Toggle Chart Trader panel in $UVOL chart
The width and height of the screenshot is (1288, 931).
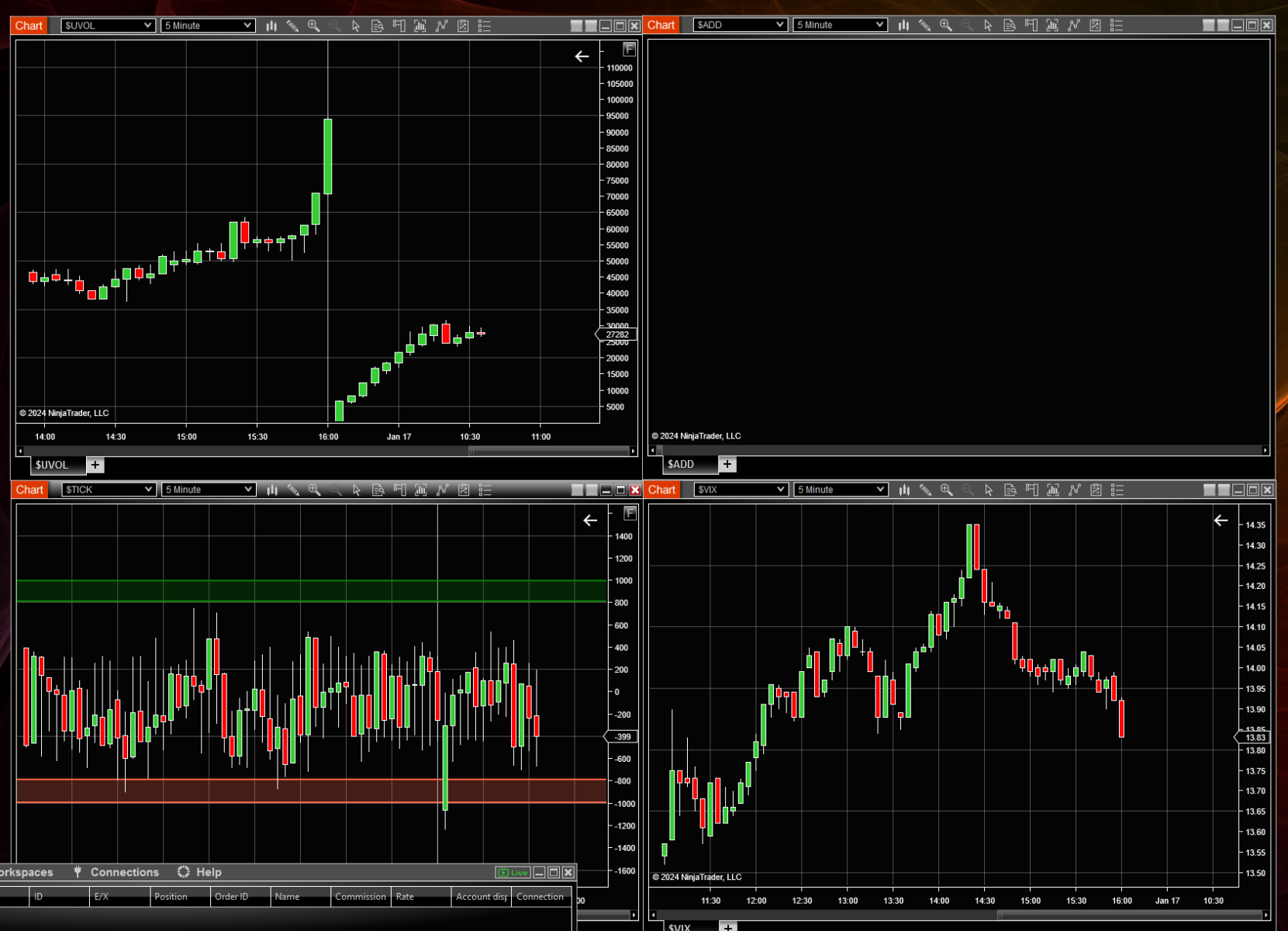click(x=399, y=26)
